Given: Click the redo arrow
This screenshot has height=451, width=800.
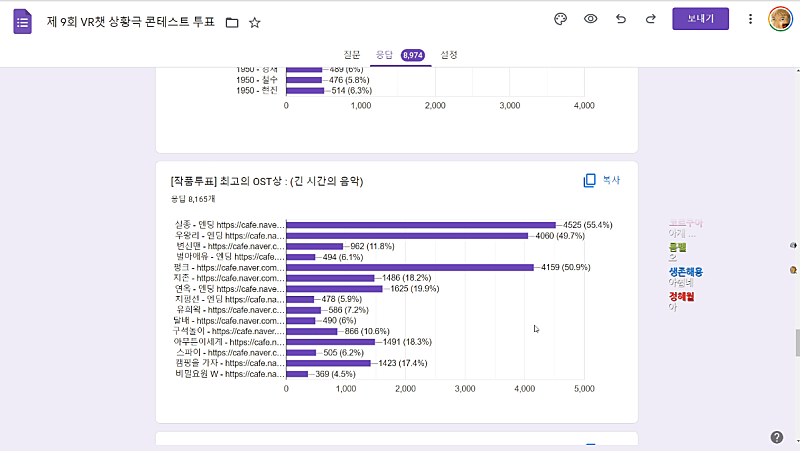Looking at the screenshot, I should coord(651,19).
